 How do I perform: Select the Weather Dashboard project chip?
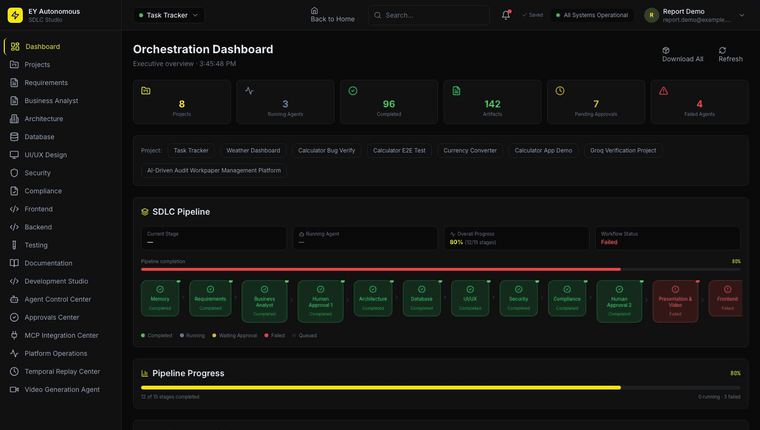253,150
